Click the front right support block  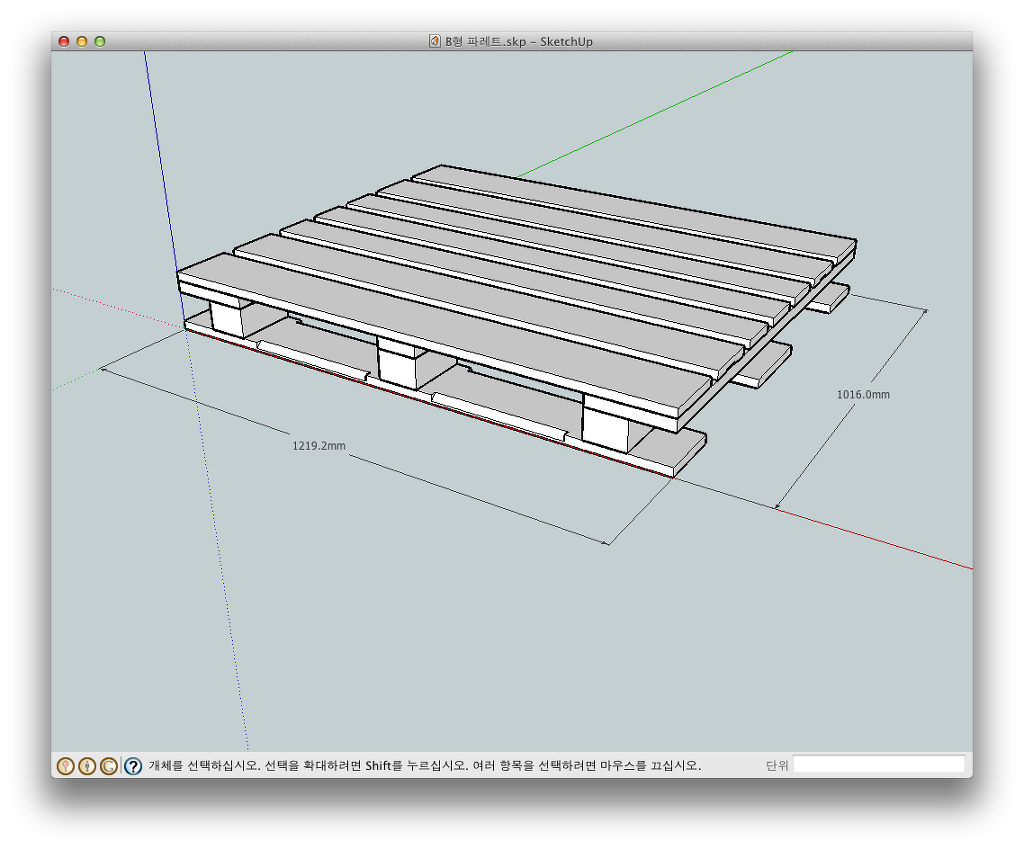tap(607, 427)
